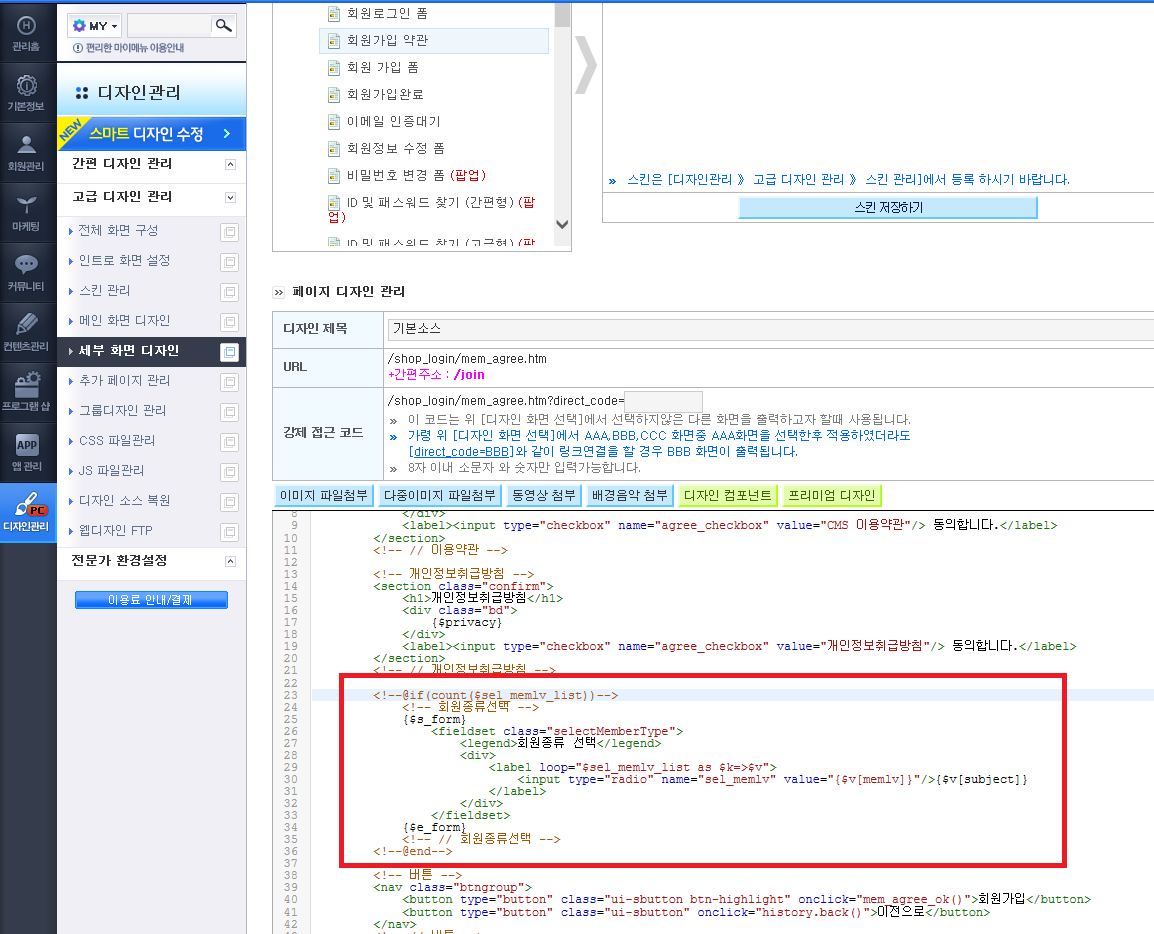The width and height of the screenshot is (1154, 934).
Task: Click the 스킨 저장하기 button
Action: click(888, 208)
